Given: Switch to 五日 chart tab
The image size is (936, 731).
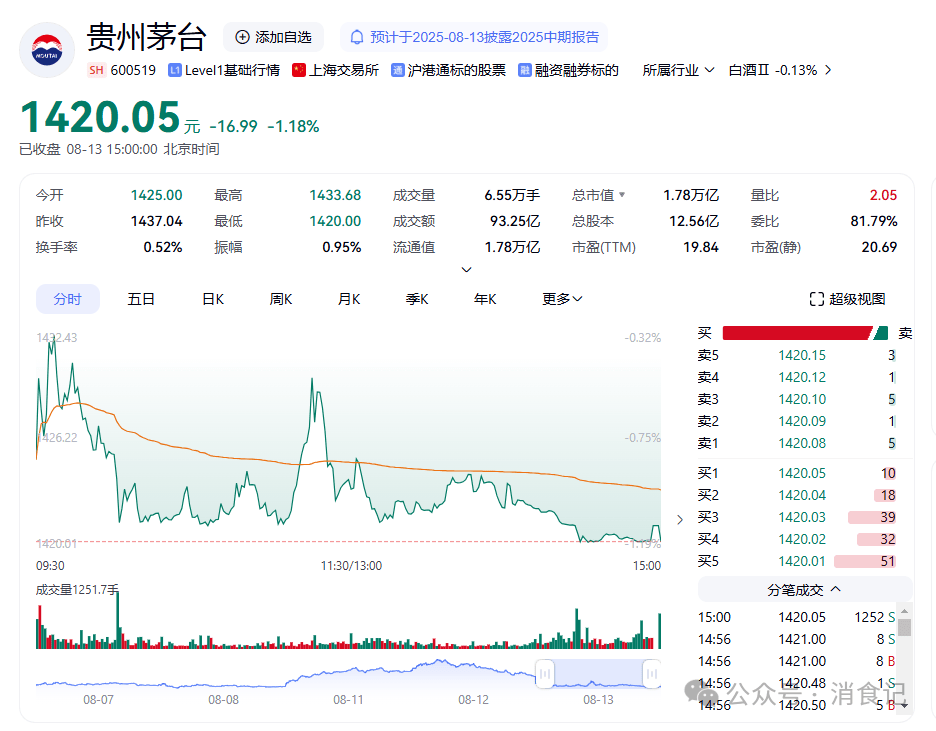Looking at the screenshot, I should 141,299.
